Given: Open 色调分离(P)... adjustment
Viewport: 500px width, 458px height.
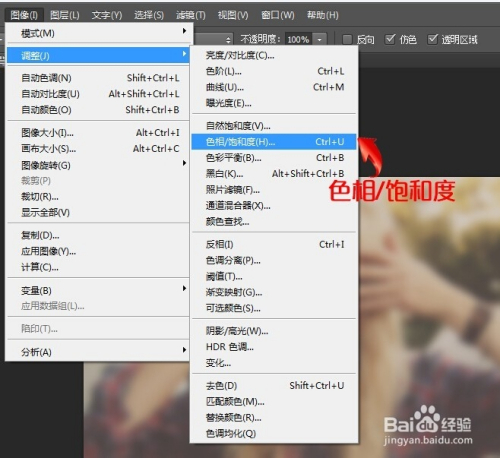Looking at the screenshot, I should tap(274, 260).
